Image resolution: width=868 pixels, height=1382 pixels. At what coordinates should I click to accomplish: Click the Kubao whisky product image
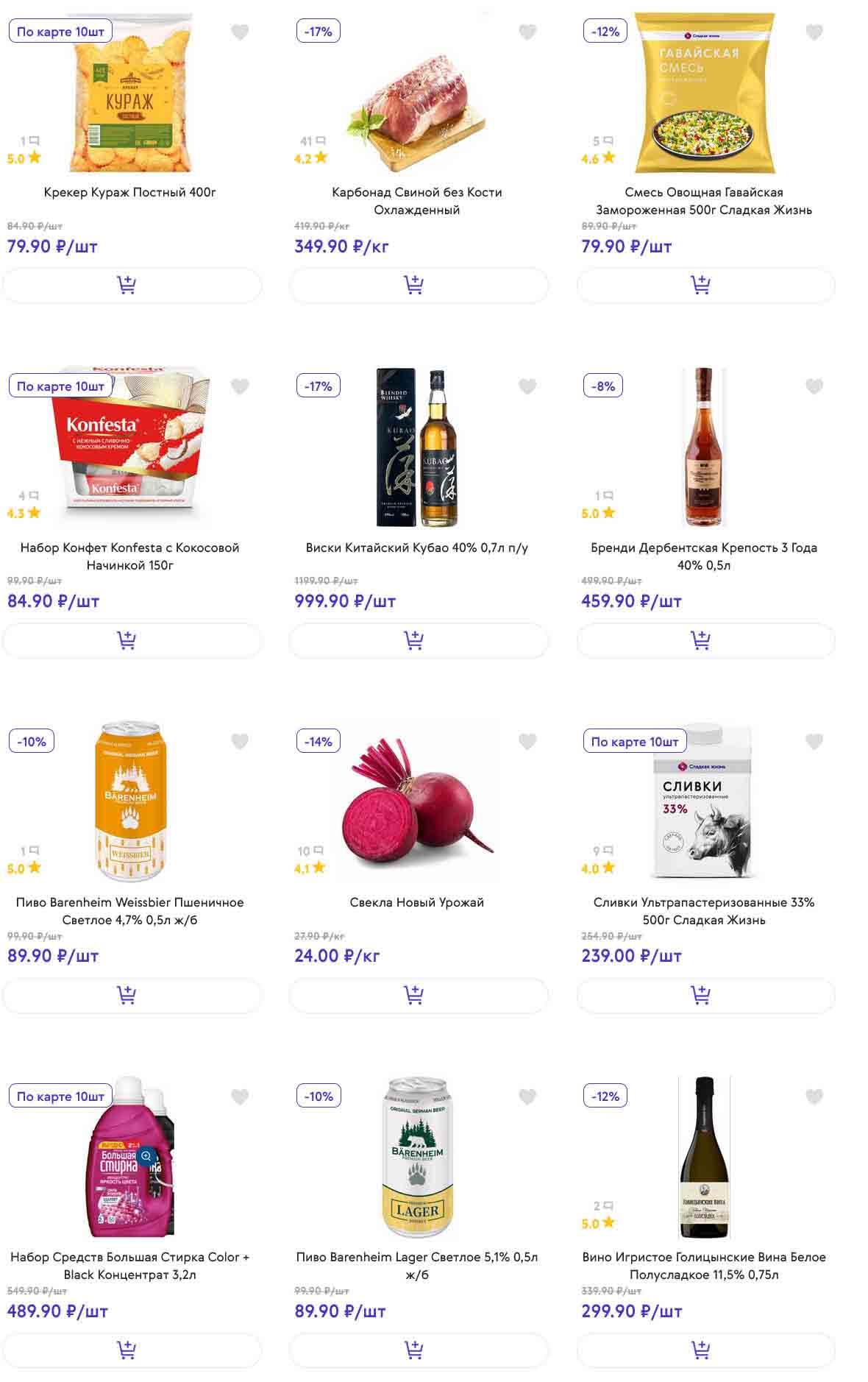(417, 447)
